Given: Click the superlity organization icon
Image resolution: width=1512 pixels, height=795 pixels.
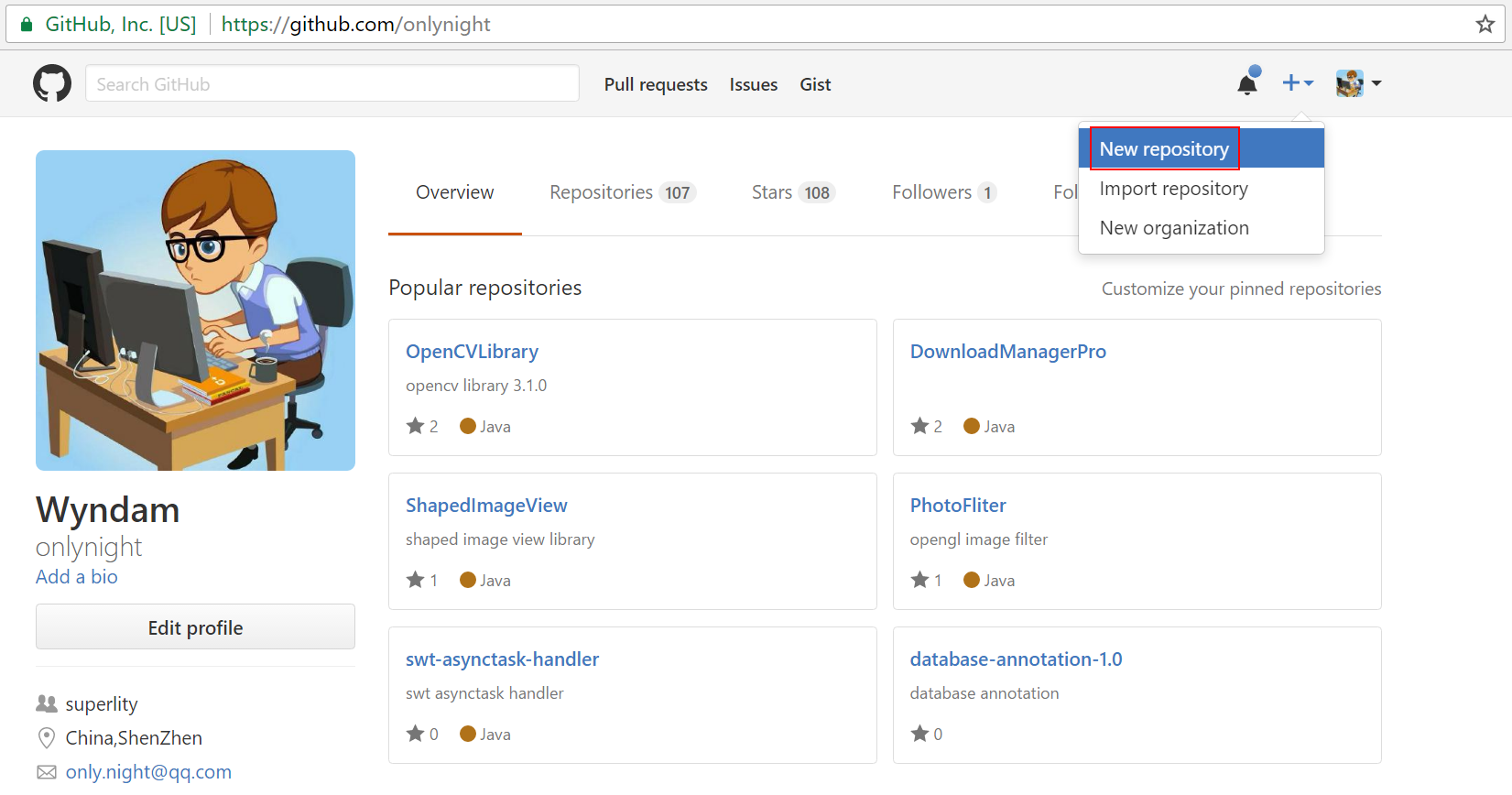Looking at the screenshot, I should pos(47,703).
